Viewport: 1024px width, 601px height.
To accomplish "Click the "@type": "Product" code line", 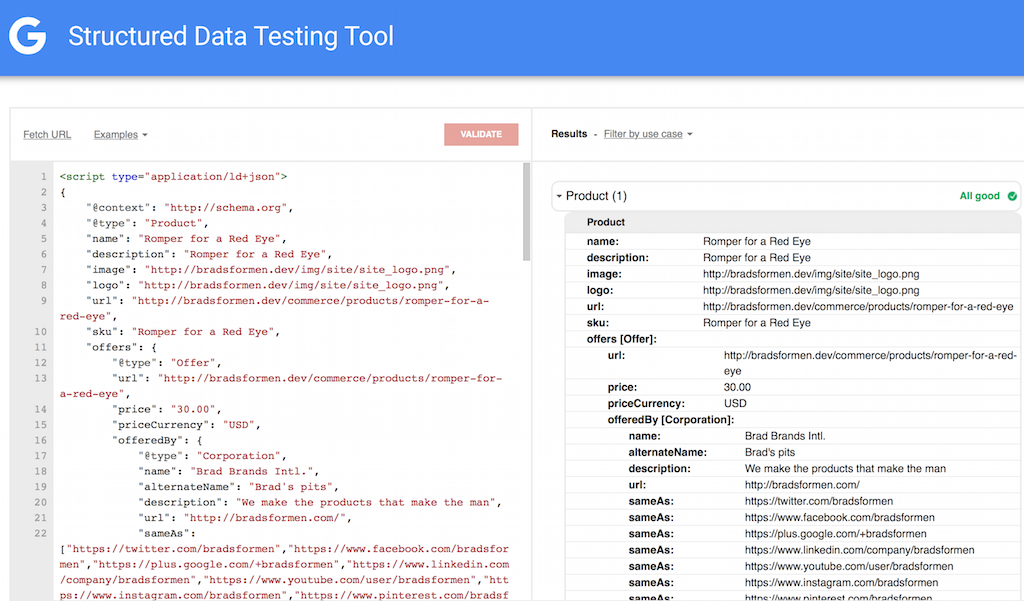I will tap(147, 223).
